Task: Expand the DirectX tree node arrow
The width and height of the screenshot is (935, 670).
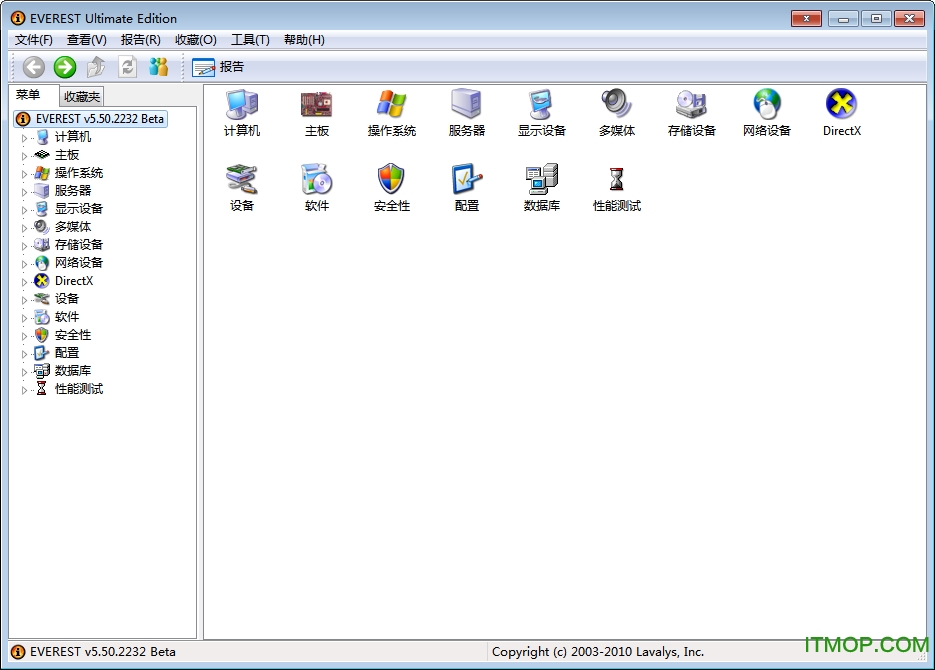Action: coord(24,282)
